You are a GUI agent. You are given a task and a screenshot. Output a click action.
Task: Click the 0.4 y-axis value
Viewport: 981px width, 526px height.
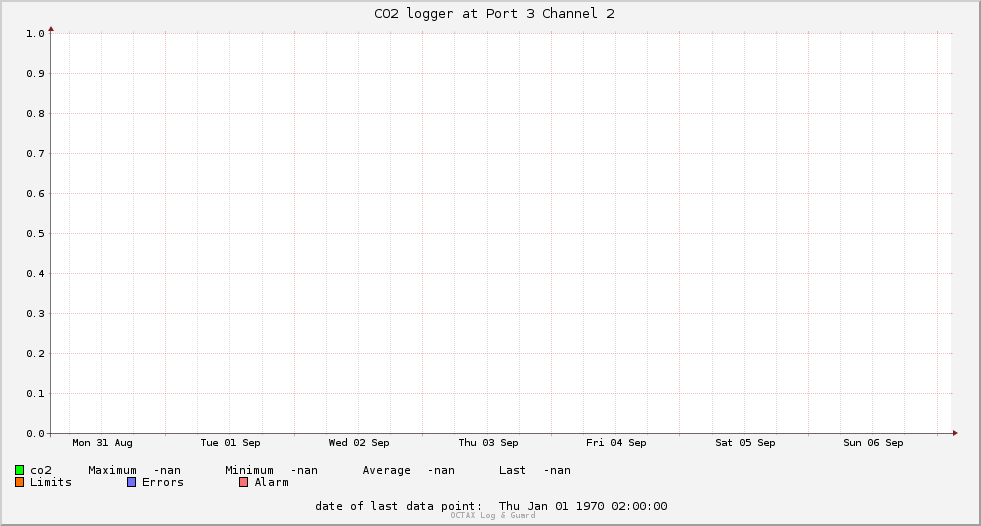(x=35, y=274)
